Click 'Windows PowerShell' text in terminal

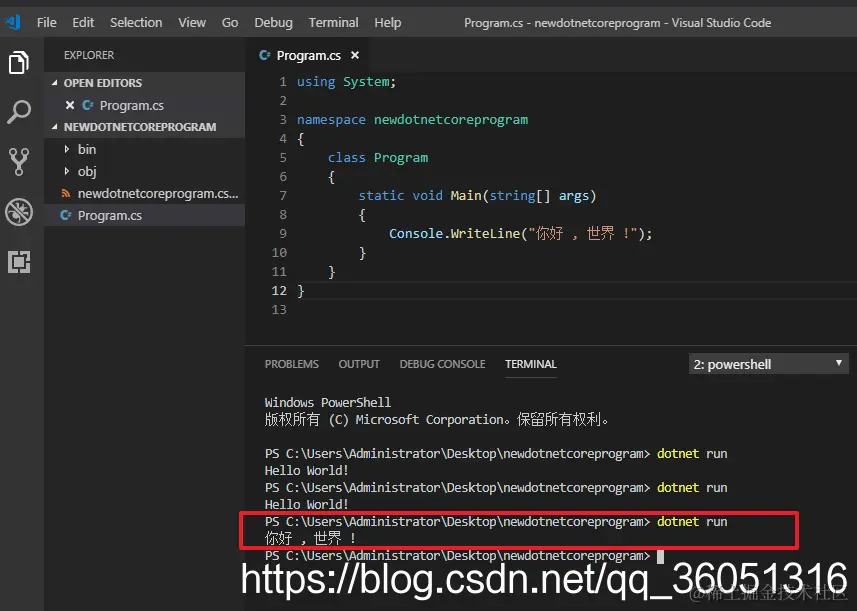(x=327, y=403)
